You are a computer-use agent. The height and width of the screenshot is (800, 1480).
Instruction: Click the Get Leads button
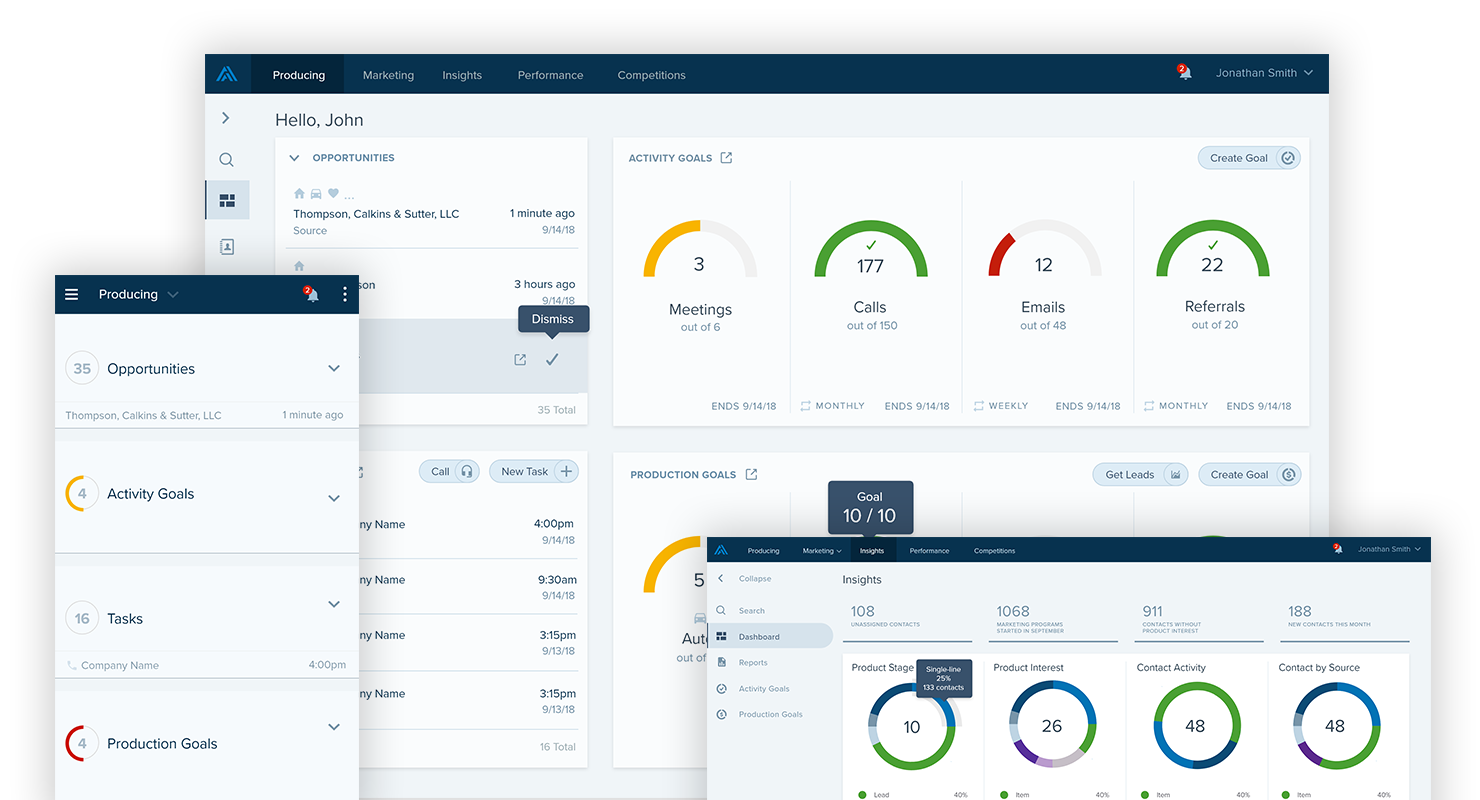1140,474
